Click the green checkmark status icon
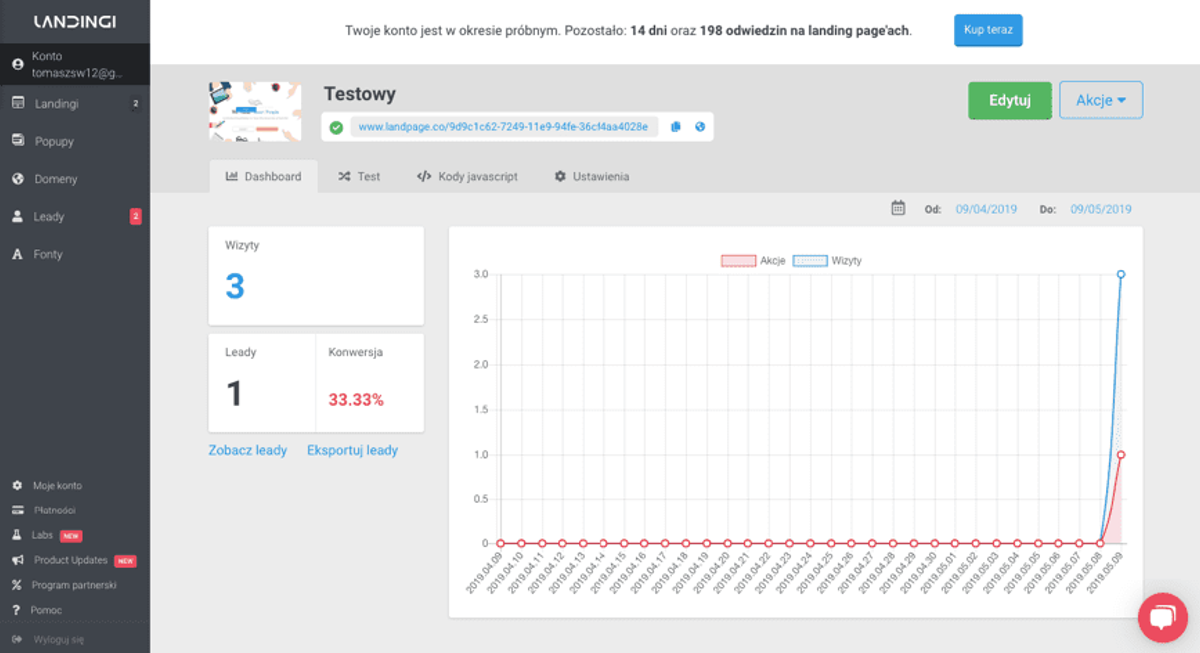Viewport: 1200px width, 653px height. (336, 127)
